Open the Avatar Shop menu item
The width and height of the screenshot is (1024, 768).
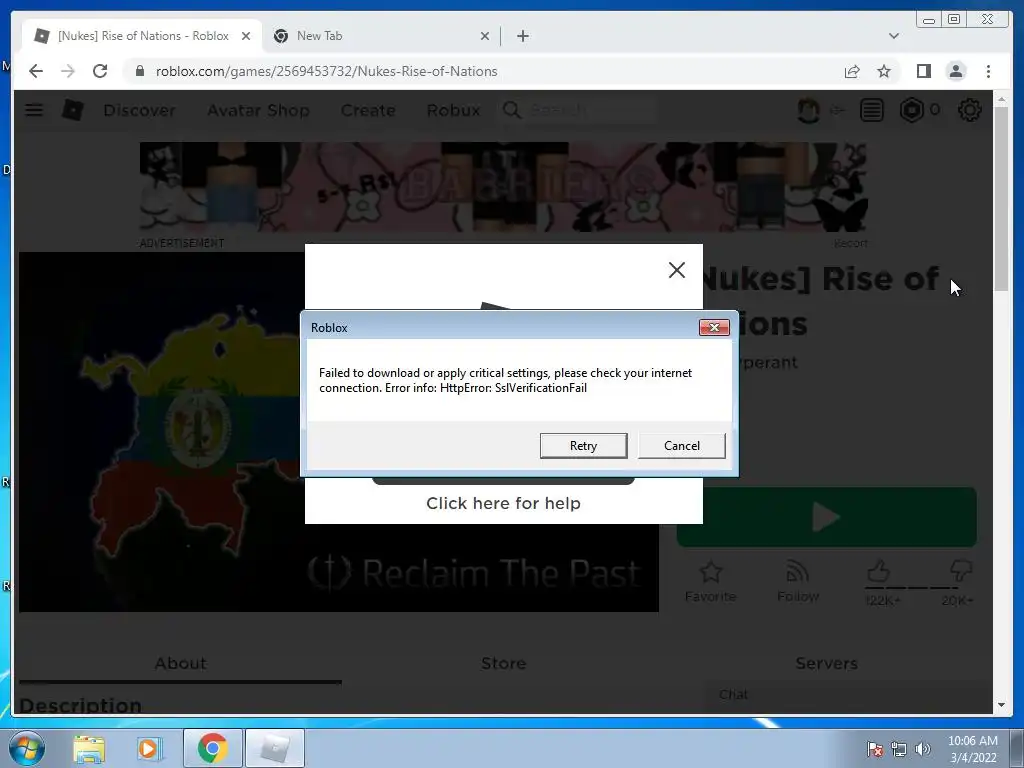(x=258, y=110)
